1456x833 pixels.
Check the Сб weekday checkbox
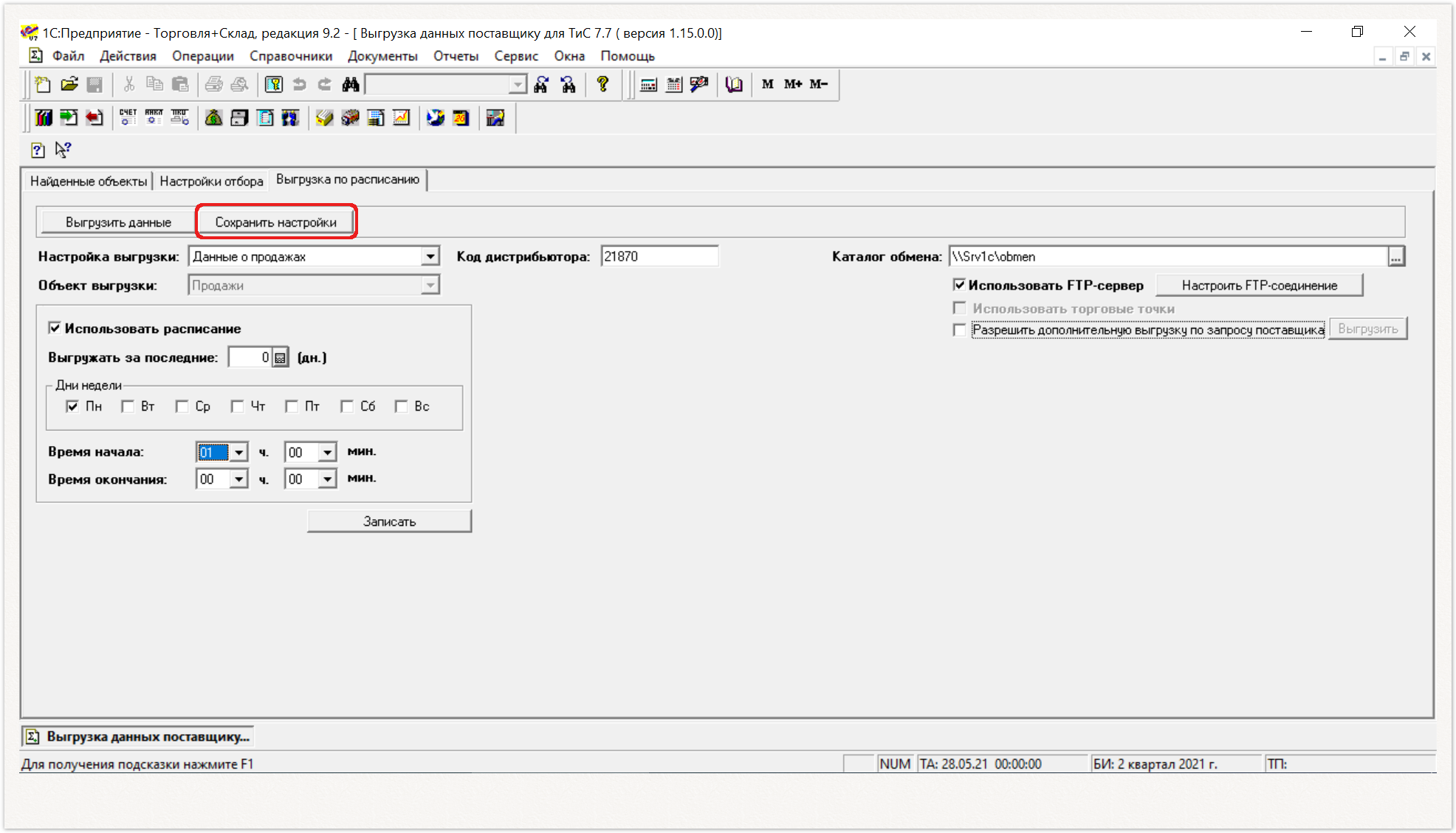click(x=346, y=406)
